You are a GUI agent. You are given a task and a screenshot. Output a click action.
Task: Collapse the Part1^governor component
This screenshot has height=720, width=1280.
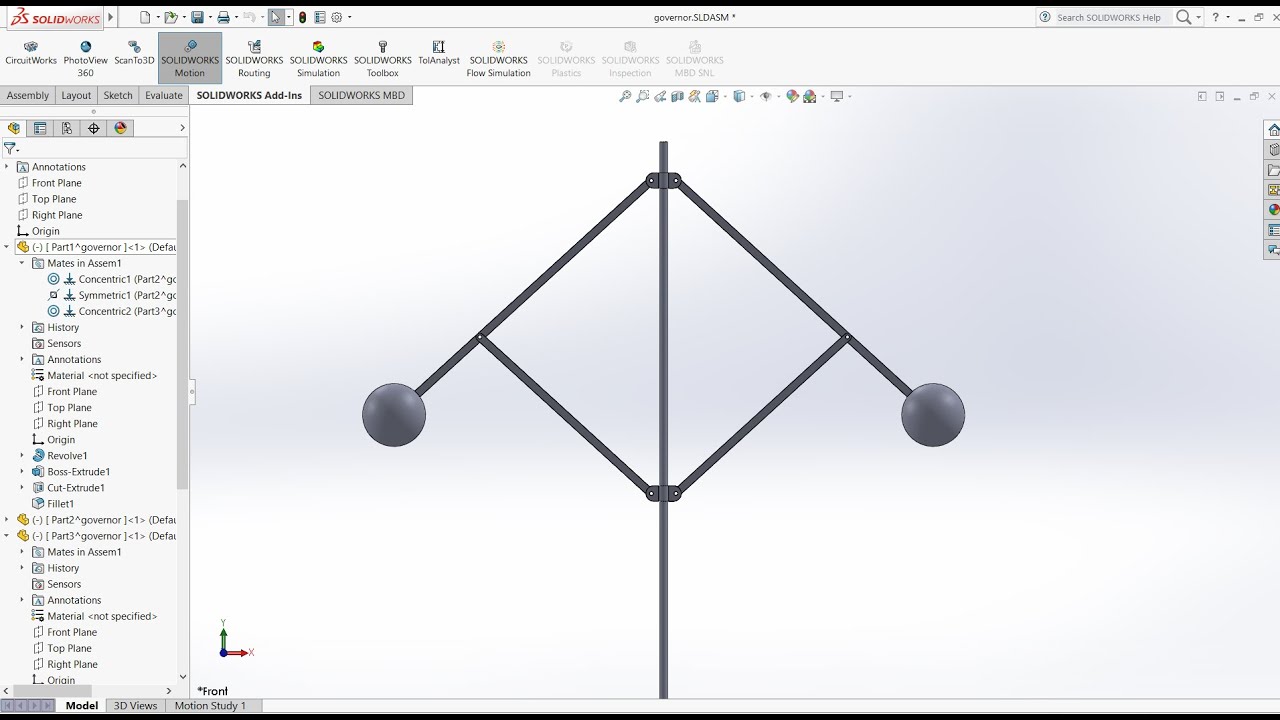click(x=6, y=247)
